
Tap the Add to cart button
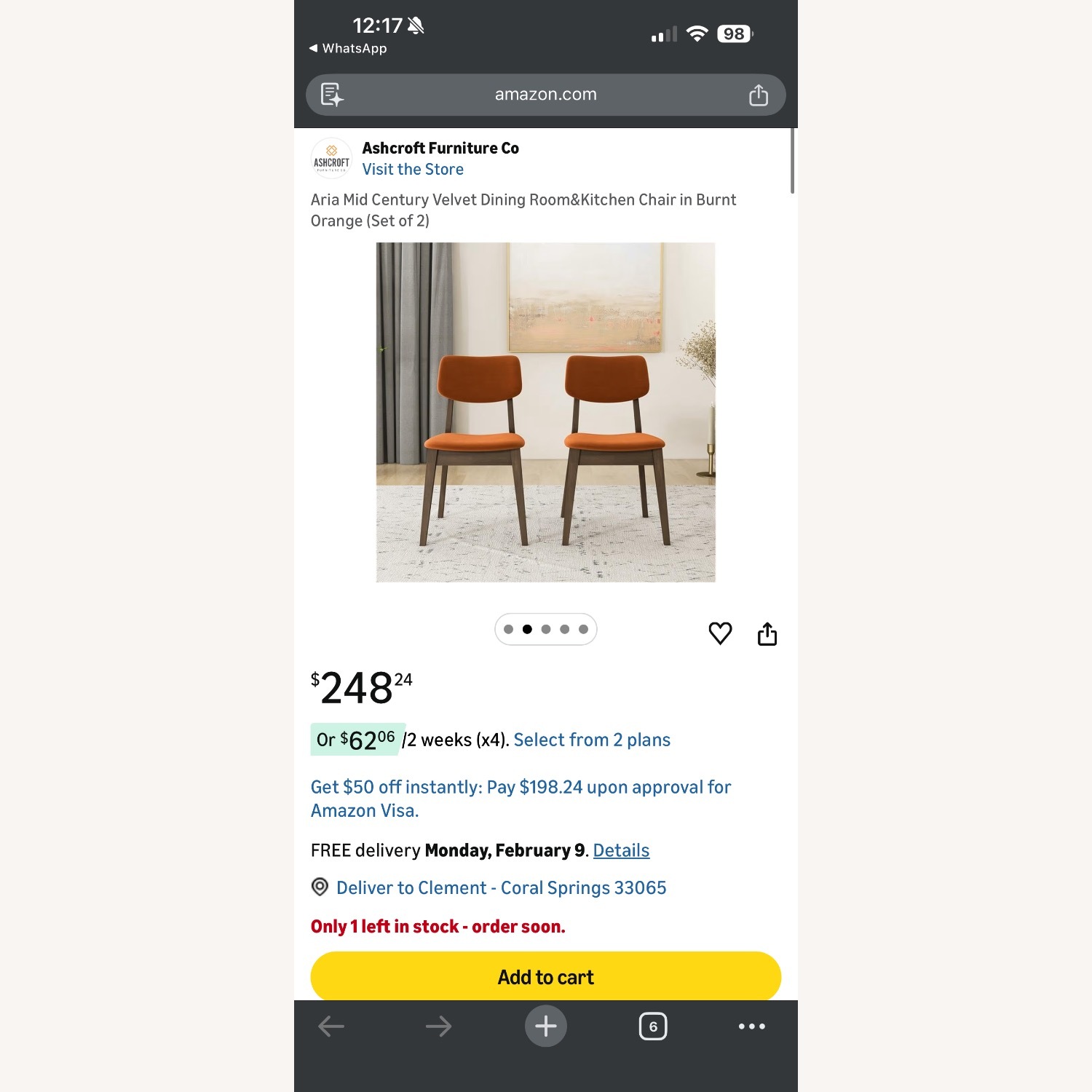pyautogui.click(x=546, y=976)
